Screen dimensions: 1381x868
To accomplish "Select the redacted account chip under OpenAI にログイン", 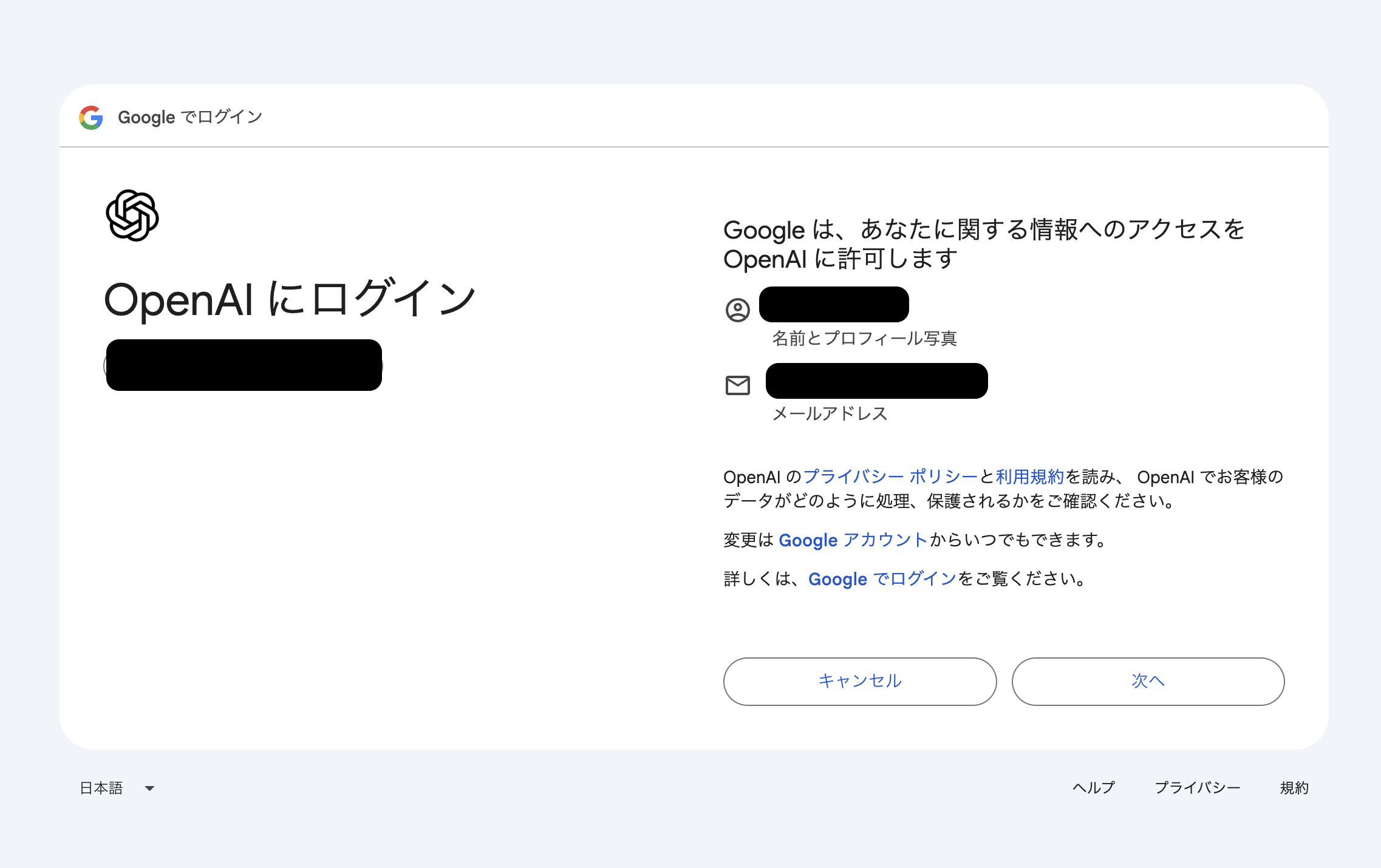I will point(243,364).
